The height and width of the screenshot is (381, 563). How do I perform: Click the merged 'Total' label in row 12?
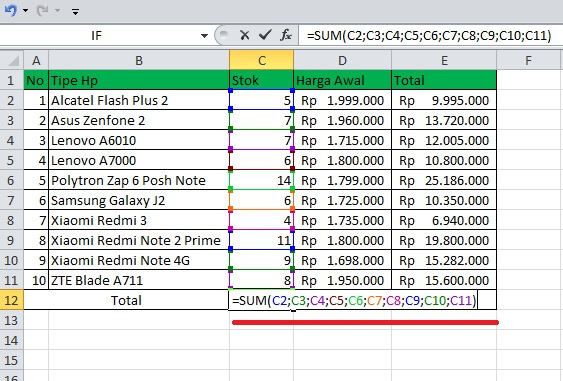pos(126,300)
